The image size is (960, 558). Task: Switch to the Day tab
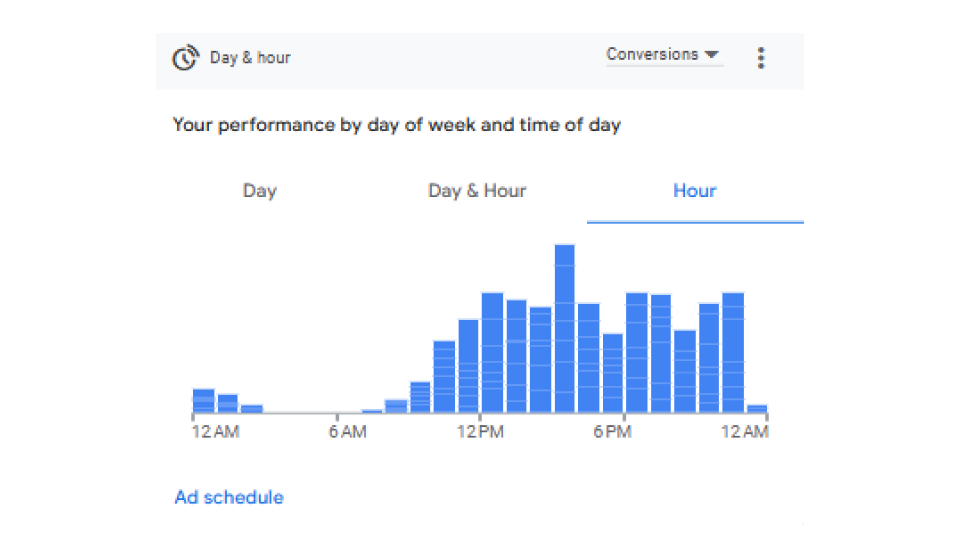(259, 191)
